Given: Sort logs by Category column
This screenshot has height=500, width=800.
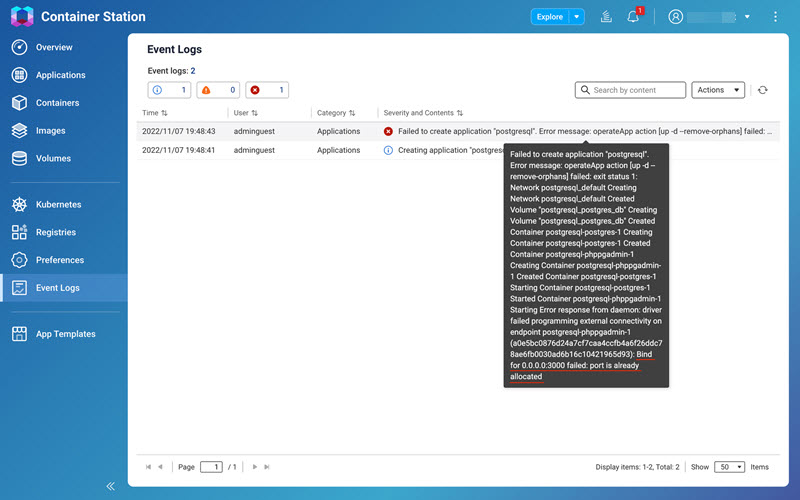Looking at the screenshot, I should tap(336, 113).
